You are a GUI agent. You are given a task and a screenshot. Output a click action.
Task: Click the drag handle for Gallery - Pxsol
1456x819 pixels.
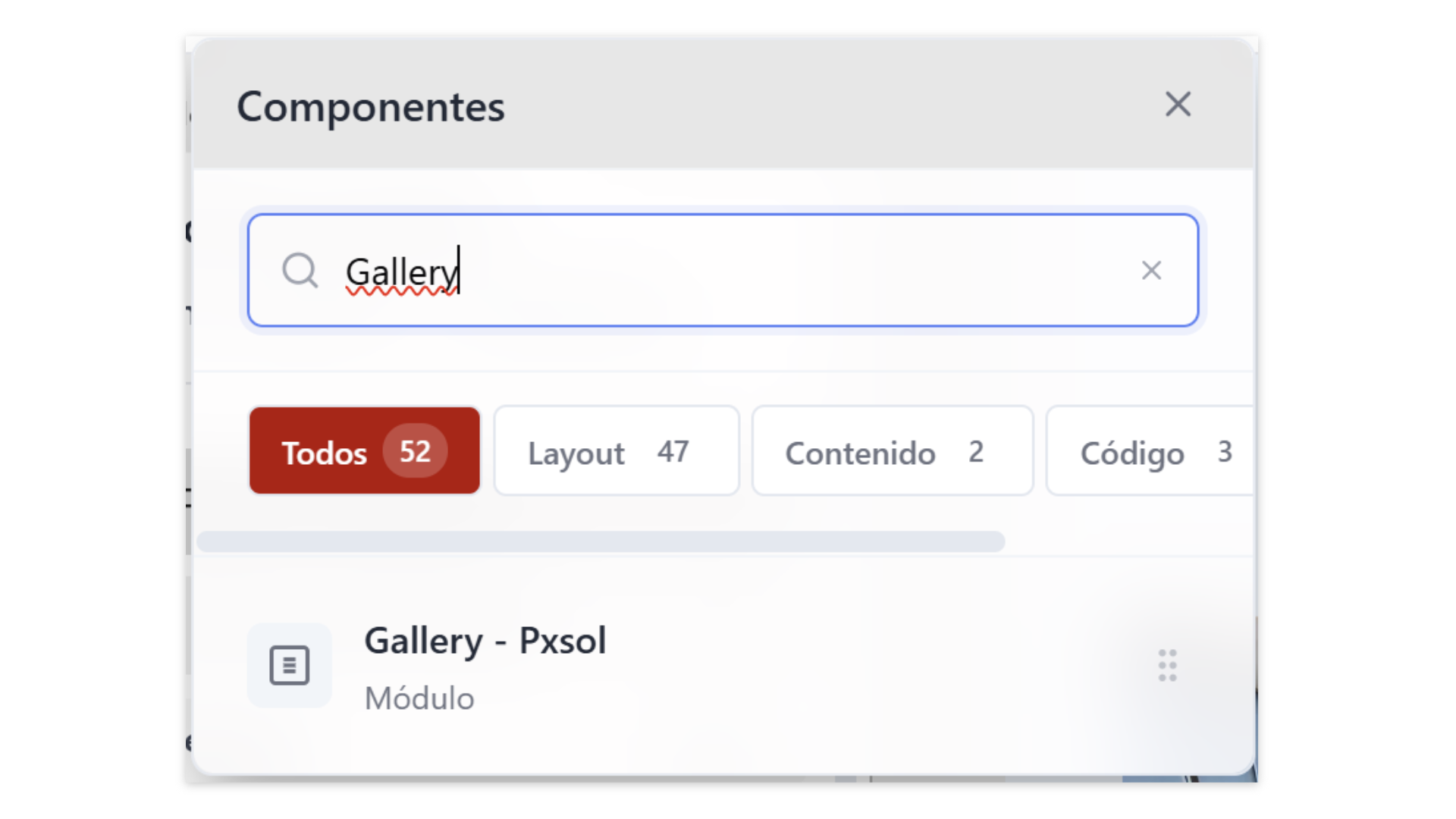pos(1167,666)
